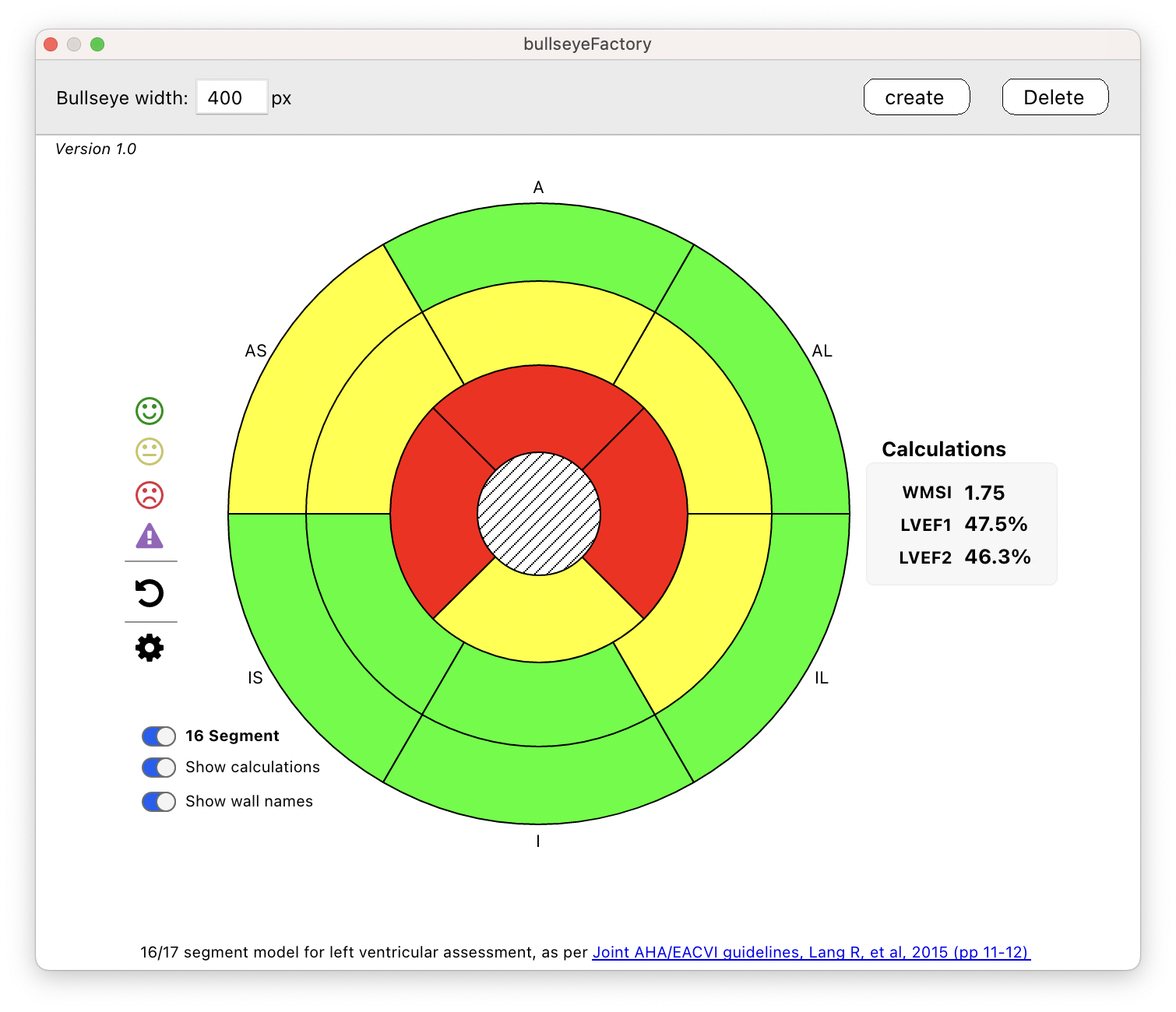Select the green happy face score
The image size is (1176, 1012).
tap(150, 411)
